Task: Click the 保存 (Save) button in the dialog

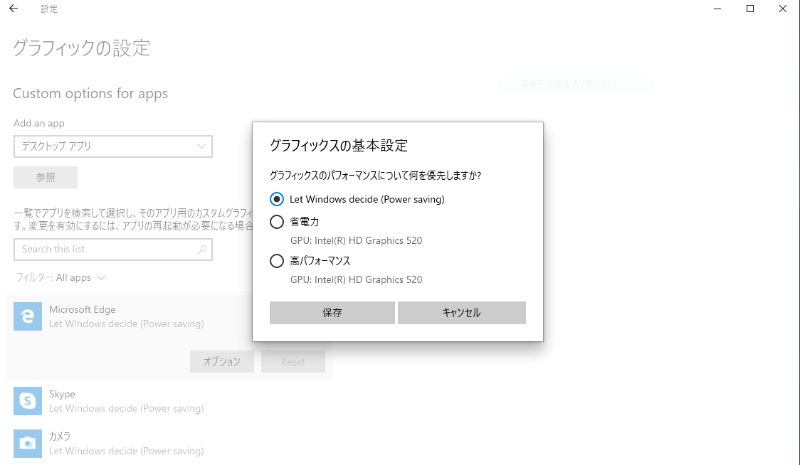Action: 332,312
